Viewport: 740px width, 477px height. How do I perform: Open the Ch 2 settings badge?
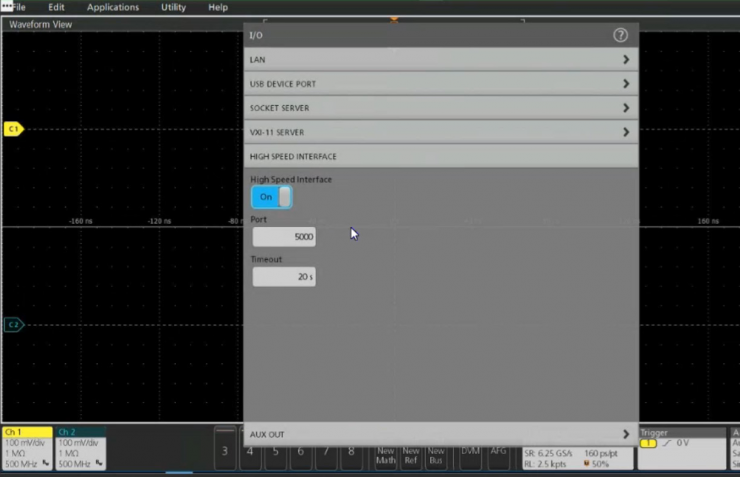point(81,448)
